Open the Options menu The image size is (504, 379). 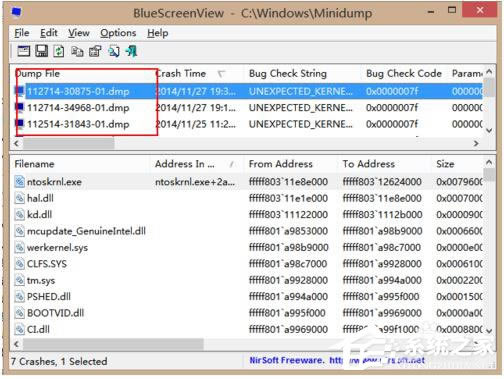(118, 33)
